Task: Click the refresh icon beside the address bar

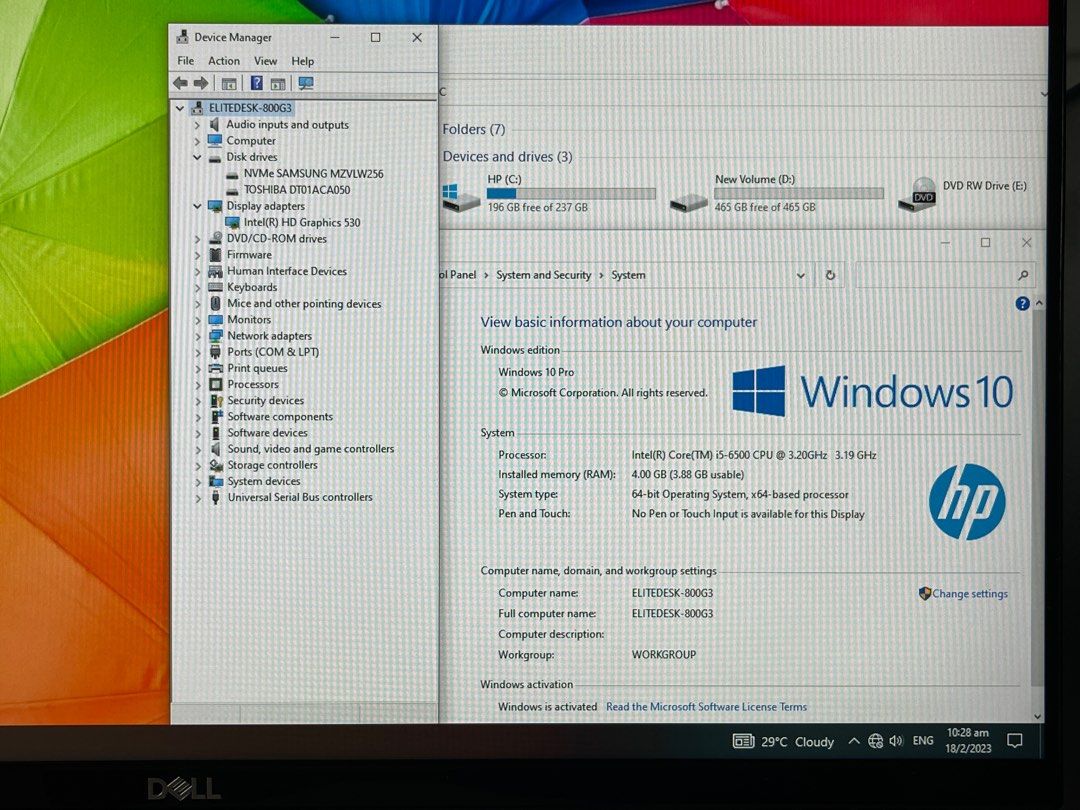Action: [831, 275]
